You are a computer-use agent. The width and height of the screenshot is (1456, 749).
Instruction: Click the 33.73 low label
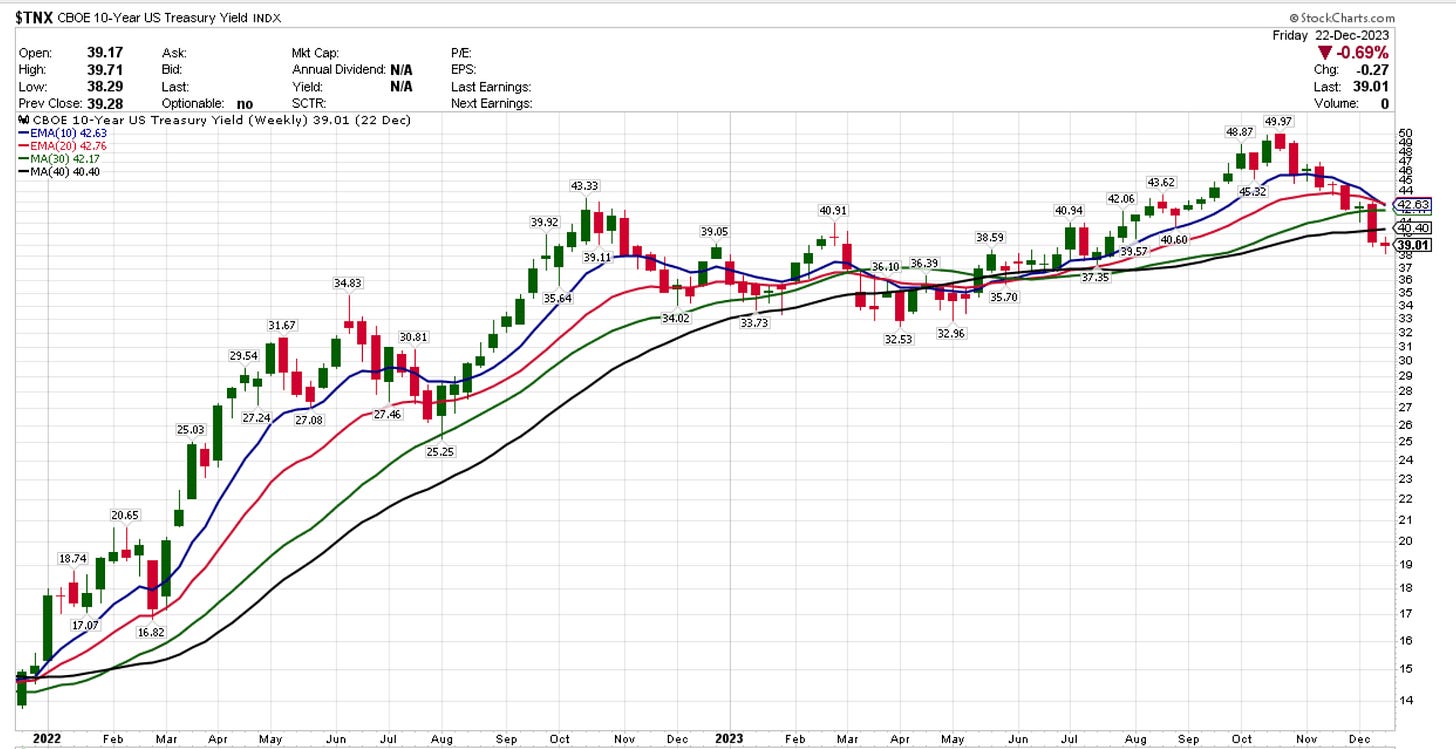click(x=753, y=323)
